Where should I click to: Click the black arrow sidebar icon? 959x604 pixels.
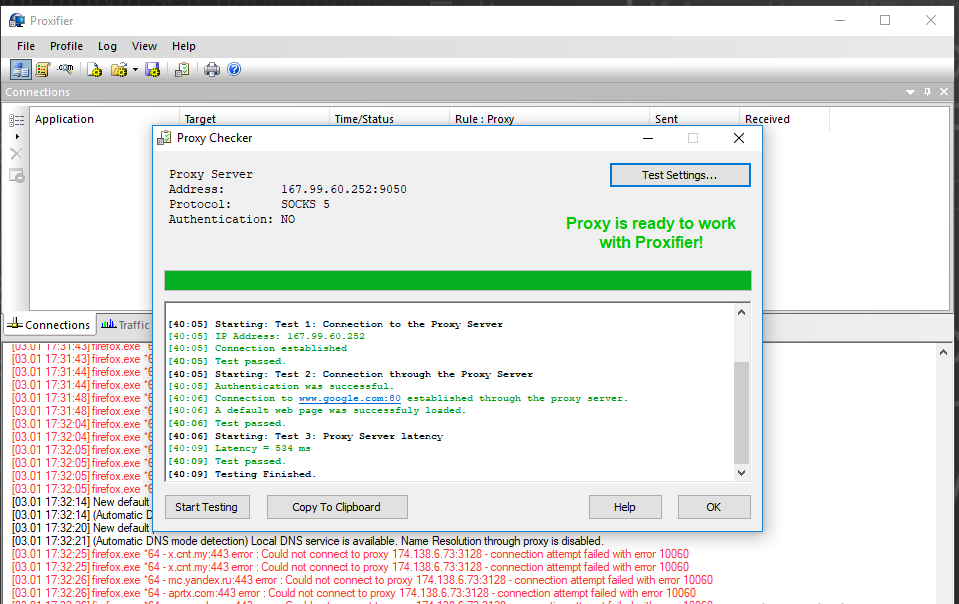click(17, 136)
